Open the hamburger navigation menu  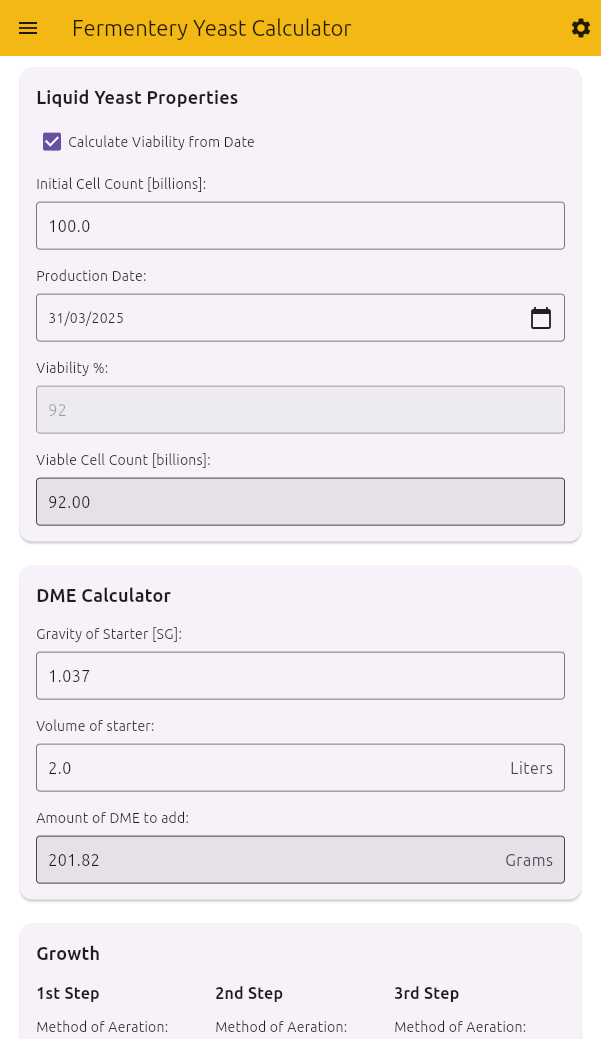tap(28, 28)
